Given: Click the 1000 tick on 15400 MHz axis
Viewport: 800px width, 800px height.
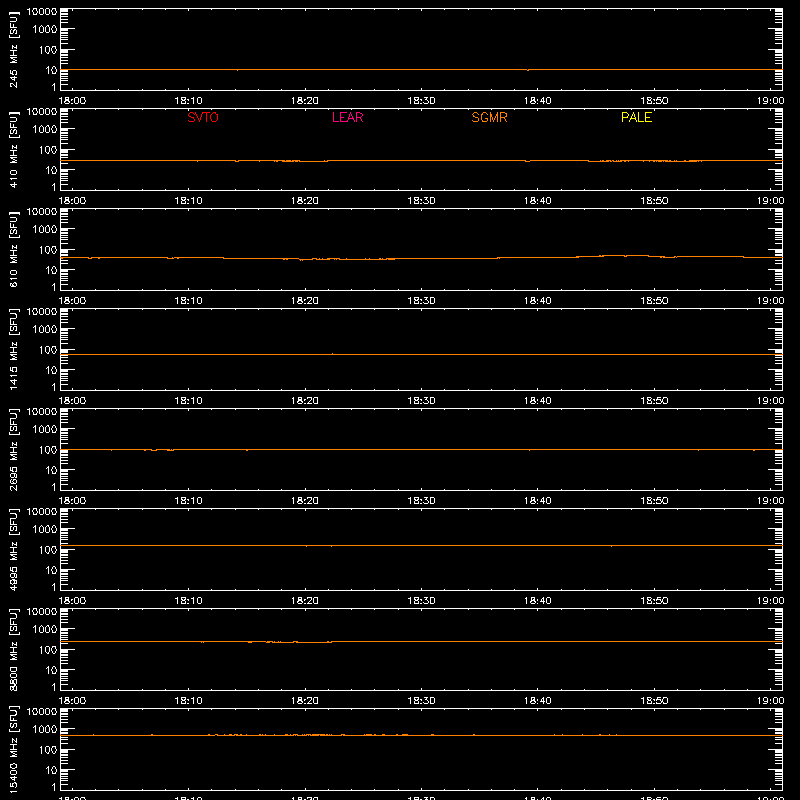Looking at the screenshot, I should pos(45,730).
